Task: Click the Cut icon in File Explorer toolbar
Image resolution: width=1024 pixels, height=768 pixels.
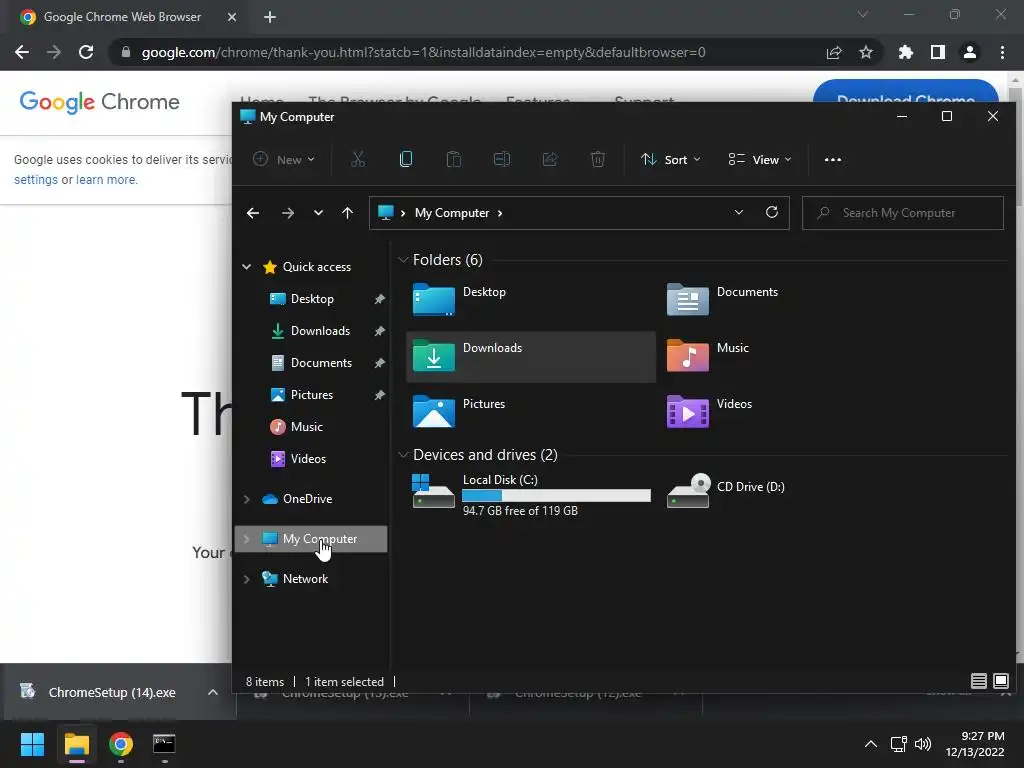Action: tap(358, 159)
